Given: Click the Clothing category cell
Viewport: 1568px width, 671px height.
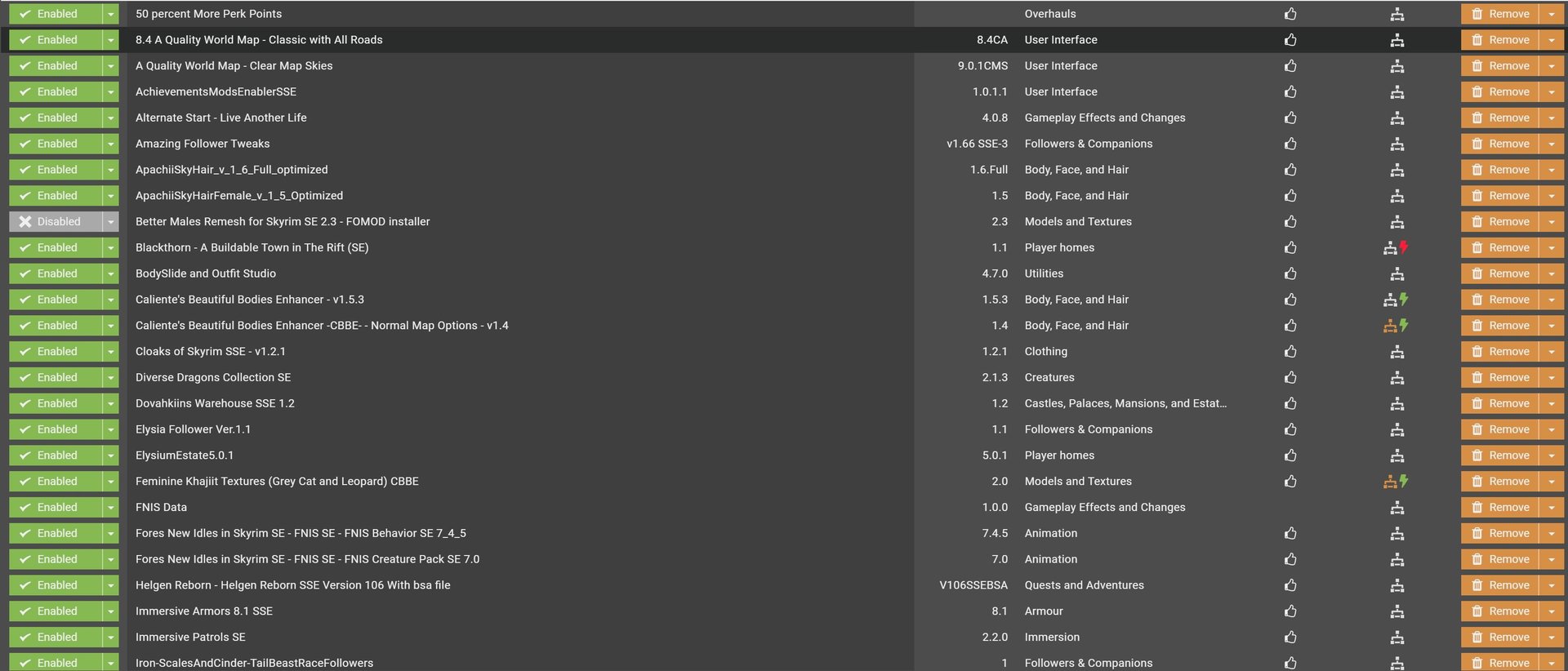Looking at the screenshot, I should point(1046,351).
